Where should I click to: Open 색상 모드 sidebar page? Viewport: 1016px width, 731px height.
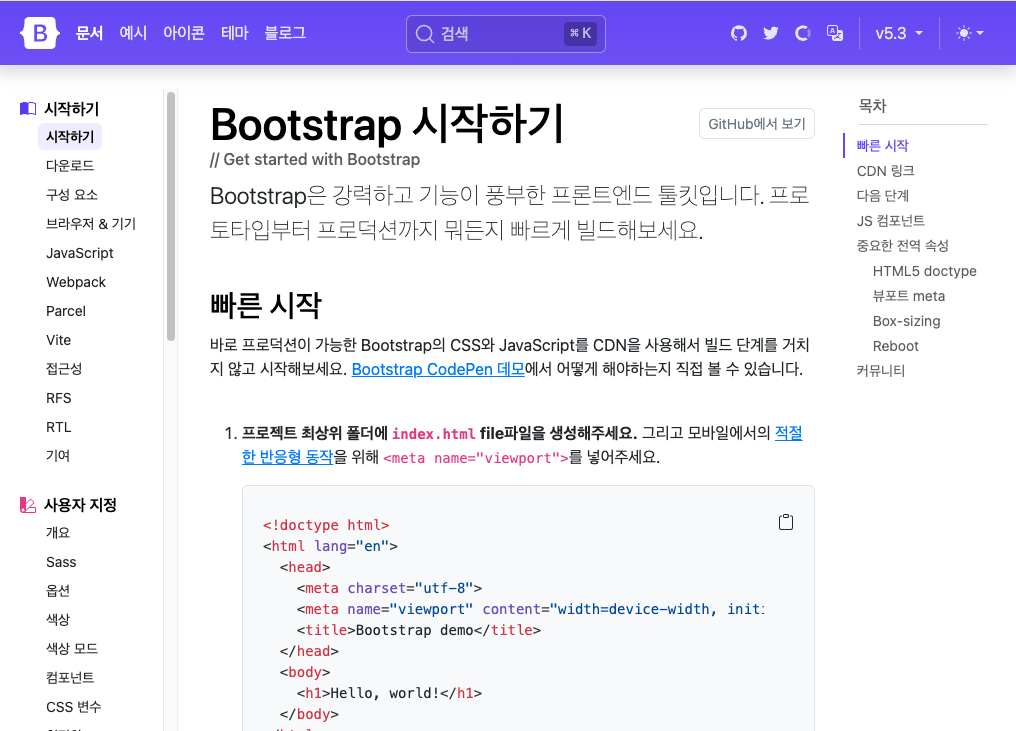pyautogui.click(x=72, y=649)
